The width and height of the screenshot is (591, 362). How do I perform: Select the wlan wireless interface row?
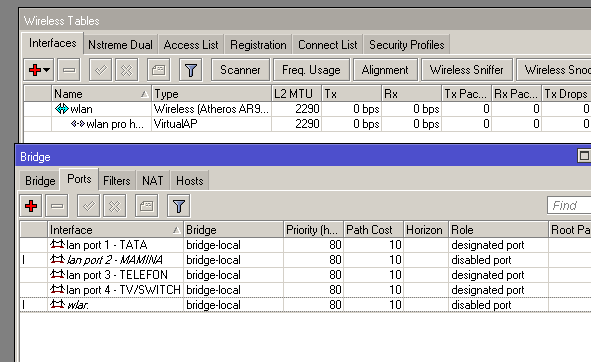[307, 109]
